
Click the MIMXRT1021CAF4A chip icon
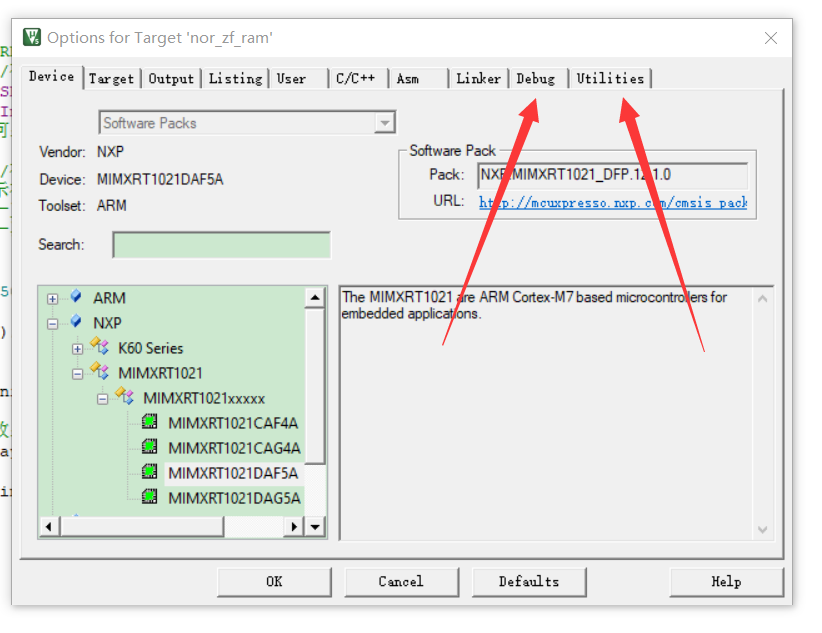pos(150,421)
